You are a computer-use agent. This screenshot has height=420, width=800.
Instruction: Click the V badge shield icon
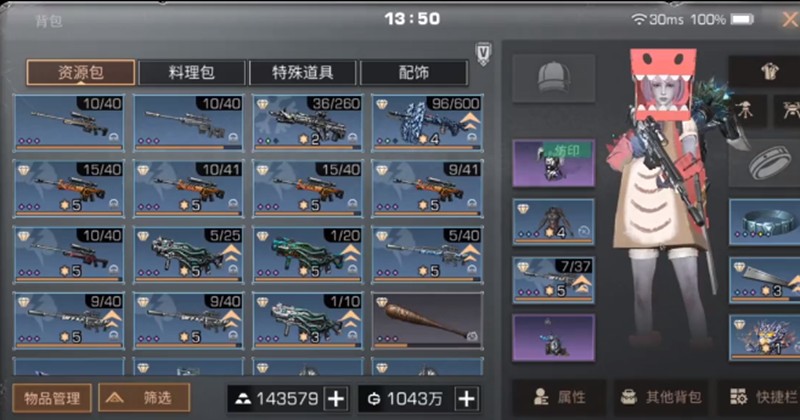(483, 53)
